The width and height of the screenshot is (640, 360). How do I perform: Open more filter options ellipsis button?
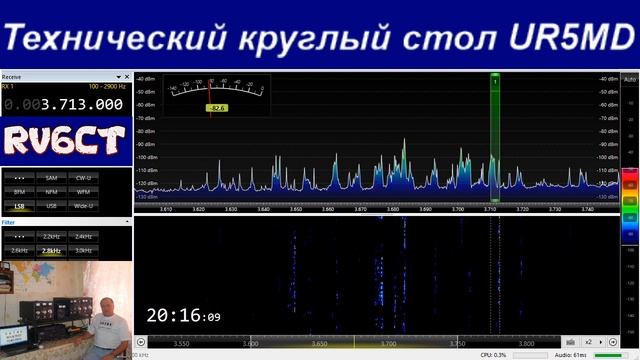(19, 236)
